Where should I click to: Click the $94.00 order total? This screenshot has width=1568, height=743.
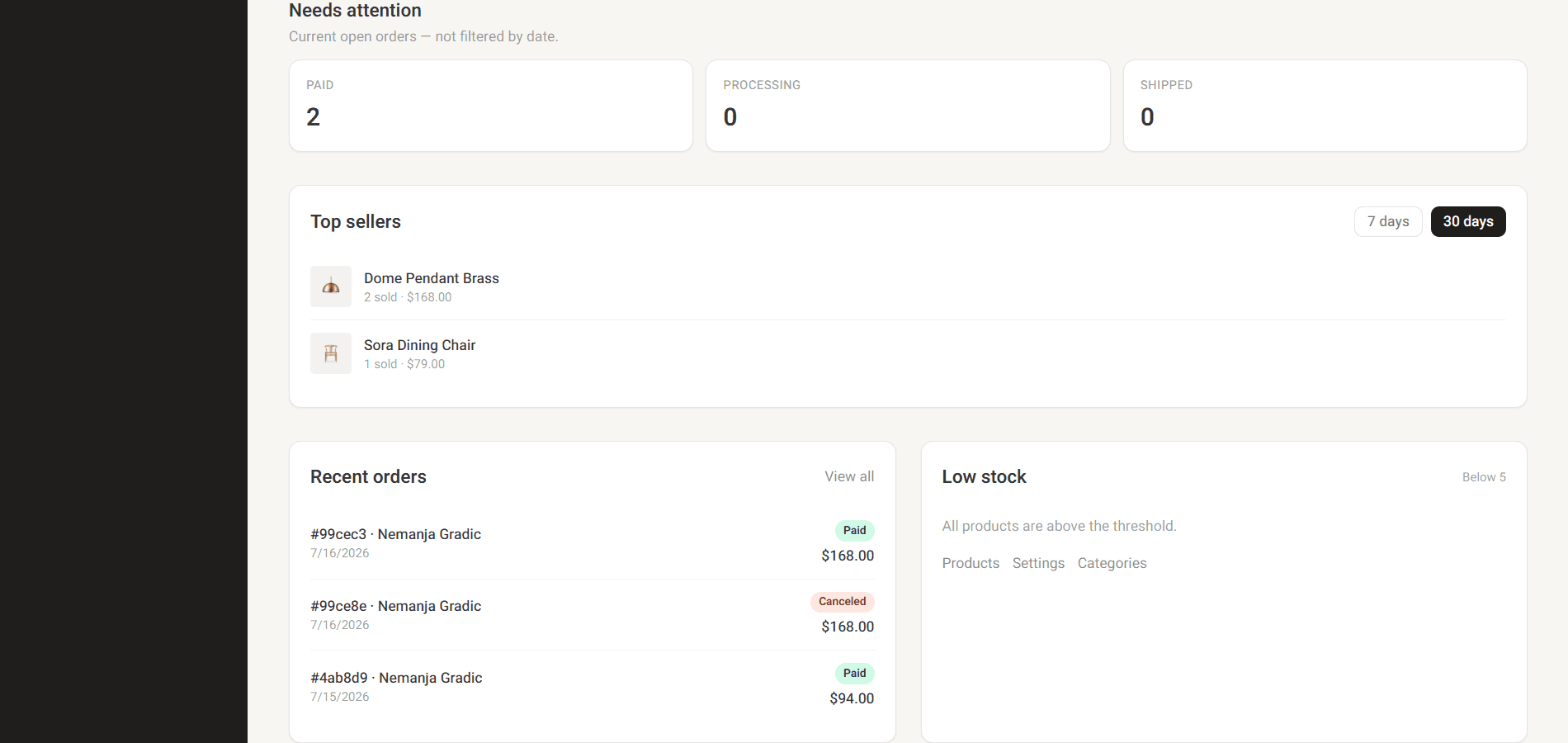click(852, 698)
